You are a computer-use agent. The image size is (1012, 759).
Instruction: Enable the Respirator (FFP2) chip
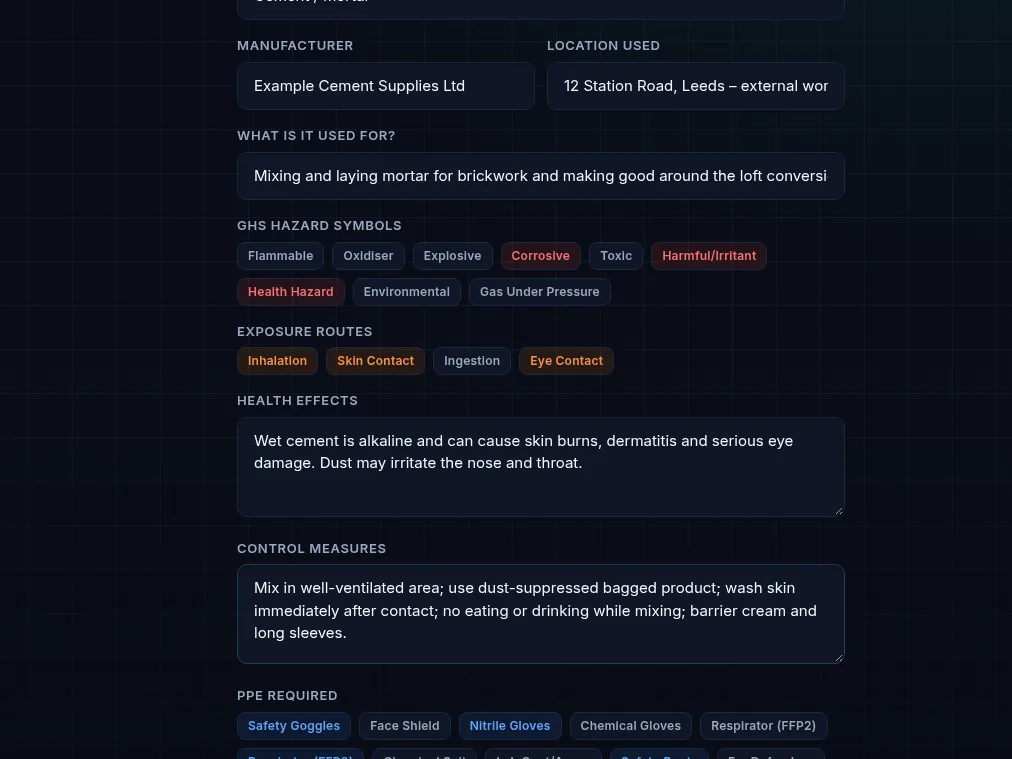click(x=764, y=725)
